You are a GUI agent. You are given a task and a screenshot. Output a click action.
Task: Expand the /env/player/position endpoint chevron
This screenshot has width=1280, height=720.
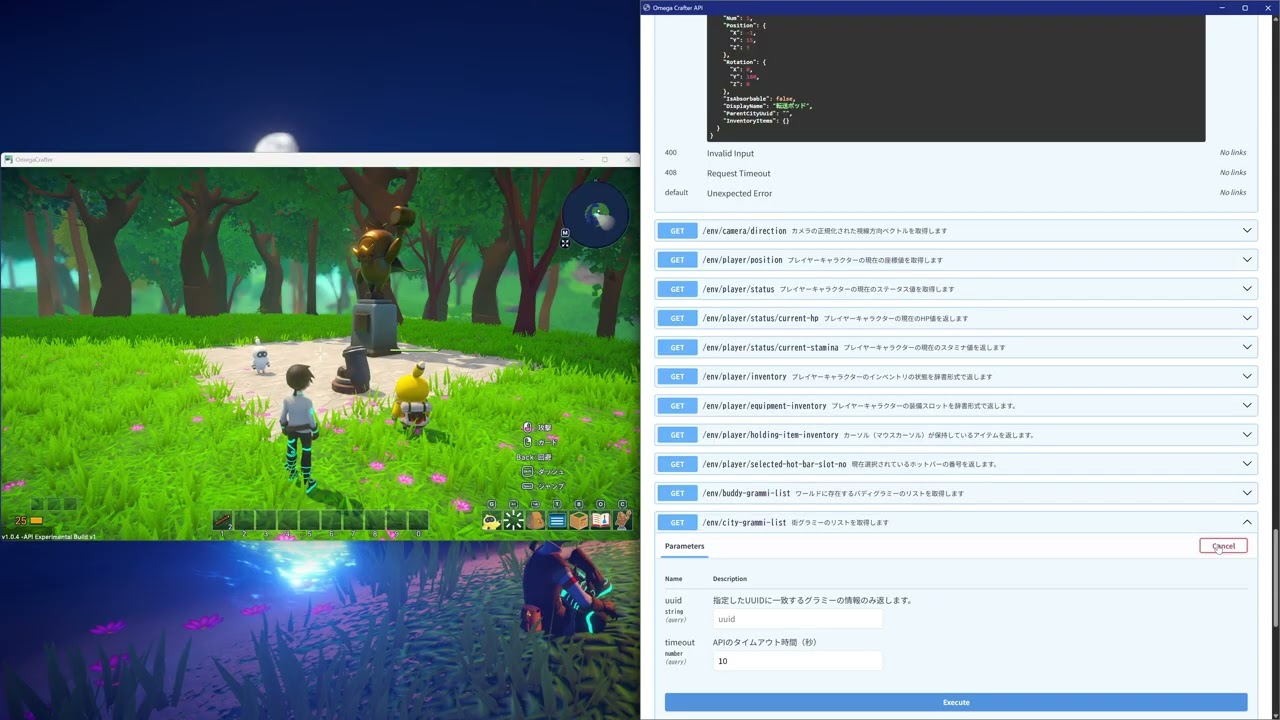tap(1247, 260)
